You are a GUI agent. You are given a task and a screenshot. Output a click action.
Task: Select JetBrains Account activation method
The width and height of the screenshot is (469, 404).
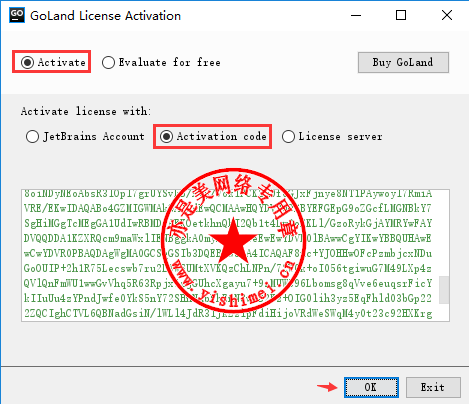tap(85, 137)
